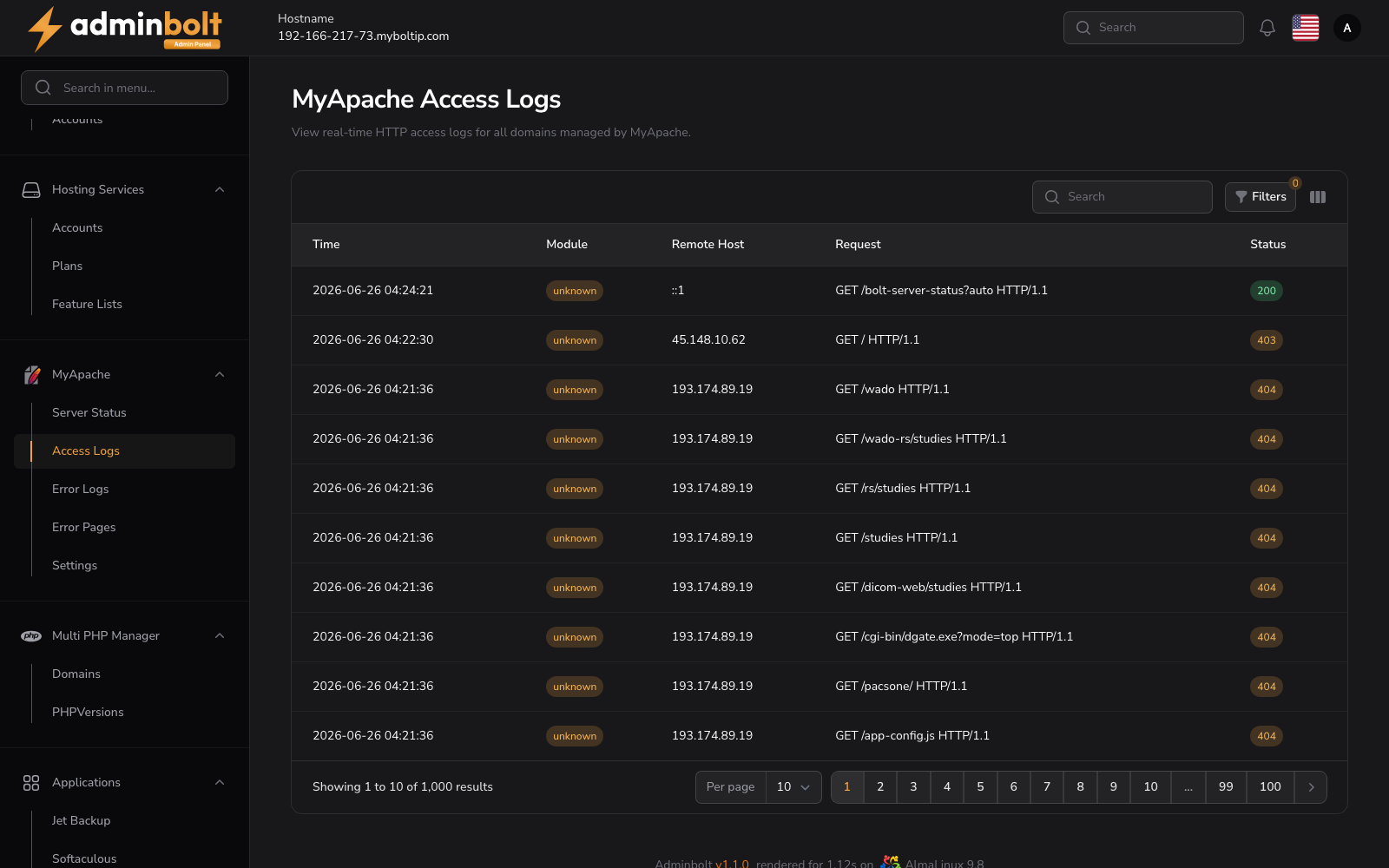Image resolution: width=1389 pixels, height=868 pixels.
Task: Click request GET /wado-rs/studies HTTP/1.1
Action: (921, 439)
